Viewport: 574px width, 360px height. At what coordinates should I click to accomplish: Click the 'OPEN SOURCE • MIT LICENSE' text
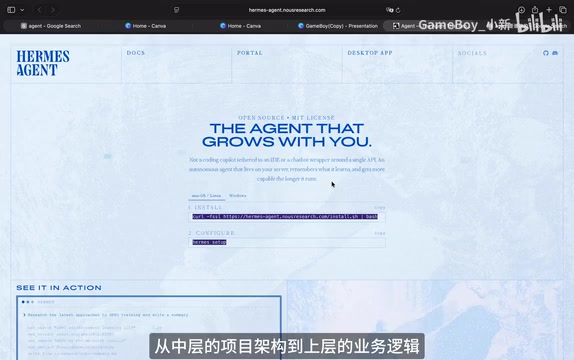287,118
